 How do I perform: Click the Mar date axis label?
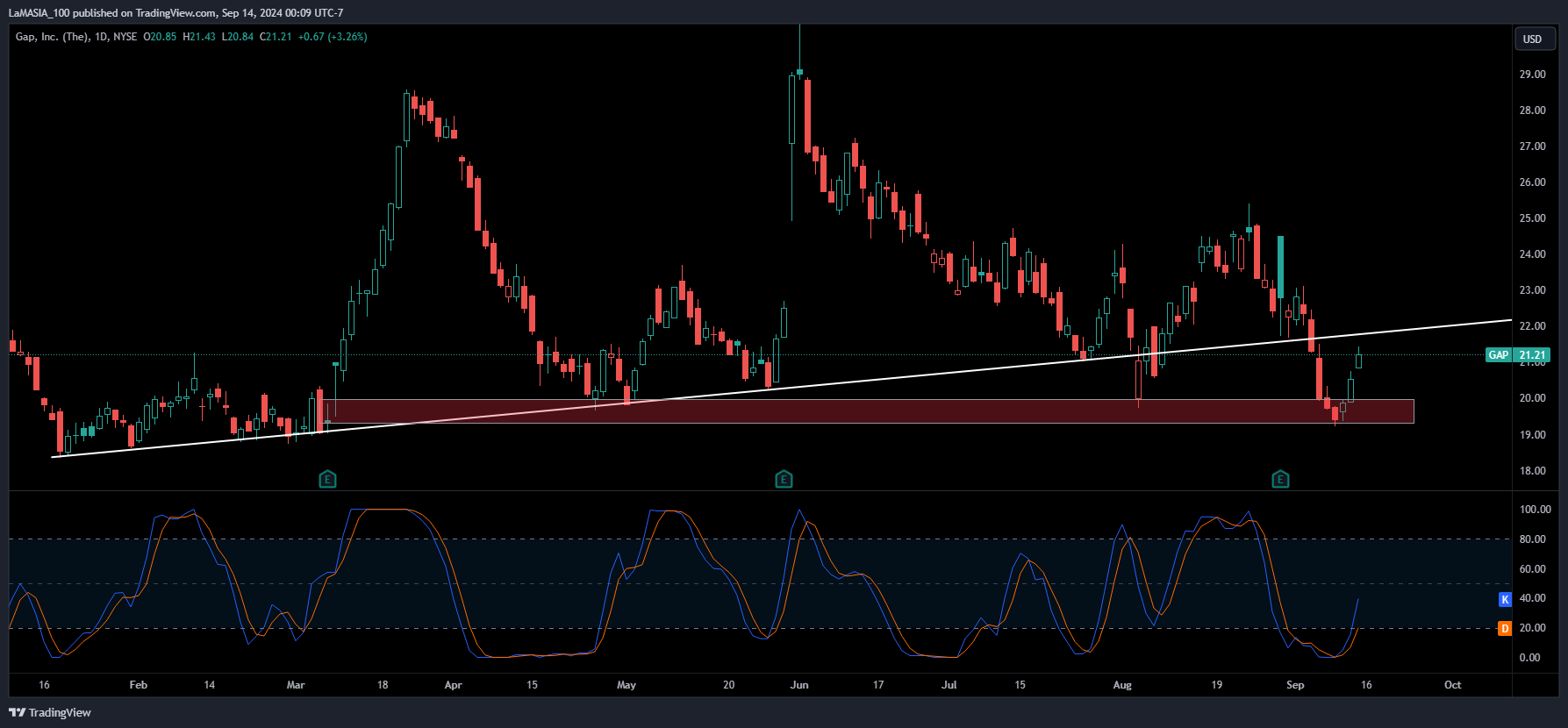[296, 685]
